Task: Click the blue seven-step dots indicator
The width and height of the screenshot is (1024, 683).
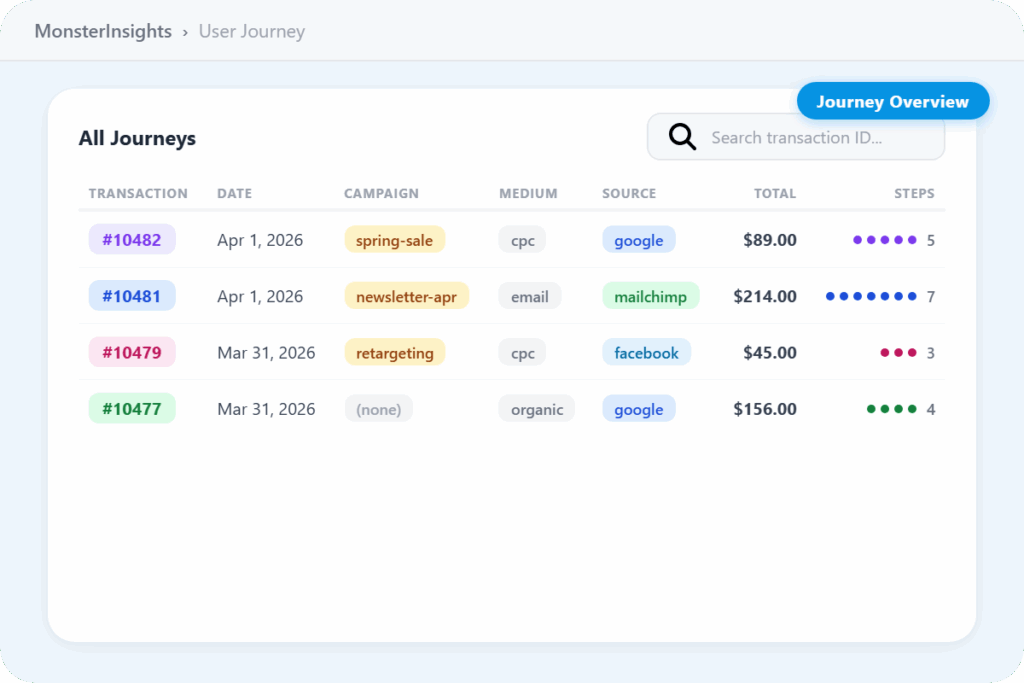Action: click(871, 296)
